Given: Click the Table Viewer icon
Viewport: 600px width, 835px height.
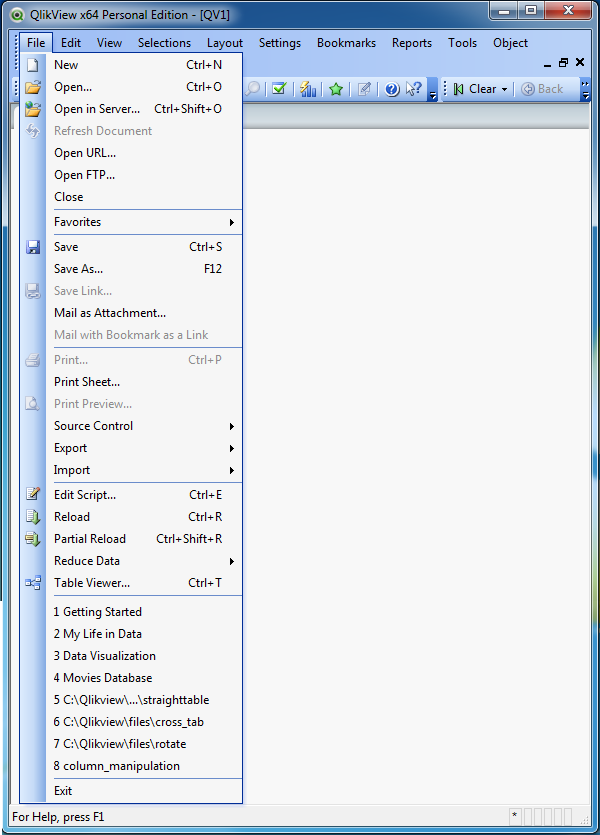Looking at the screenshot, I should [x=33, y=583].
